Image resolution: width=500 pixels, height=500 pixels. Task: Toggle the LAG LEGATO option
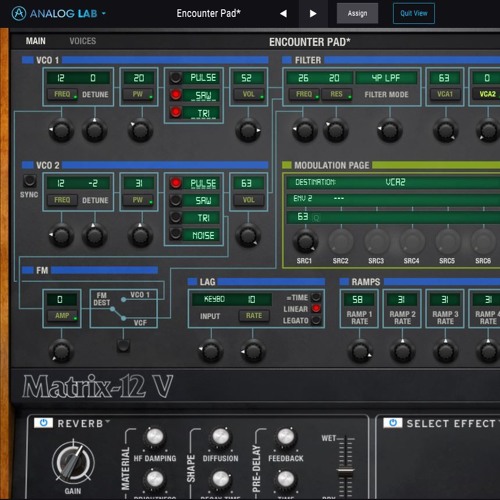pyautogui.click(x=316, y=320)
